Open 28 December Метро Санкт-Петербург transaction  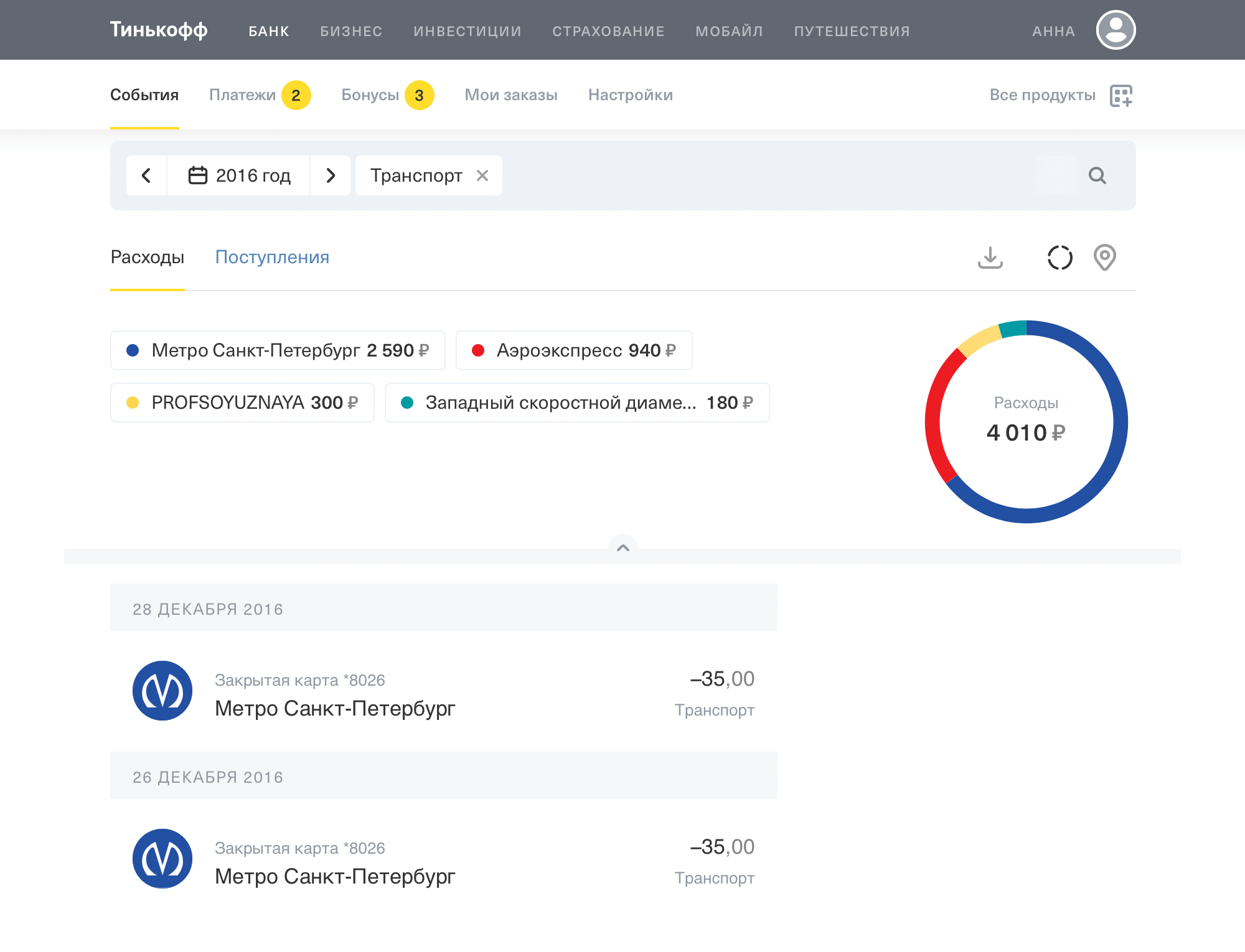coord(444,691)
